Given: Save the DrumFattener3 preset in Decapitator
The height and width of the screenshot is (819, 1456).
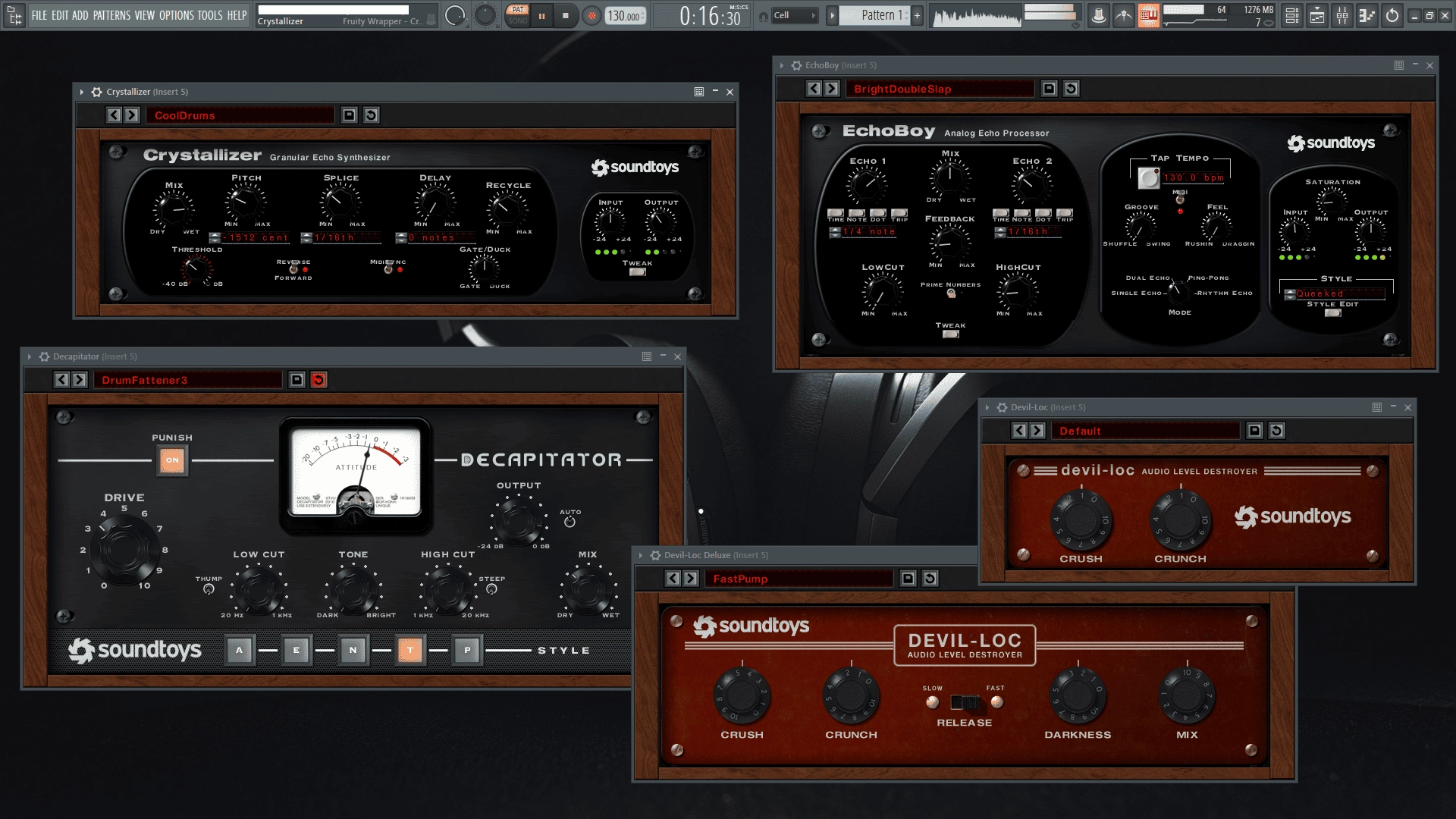Looking at the screenshot, I should (x=297, y=380).
